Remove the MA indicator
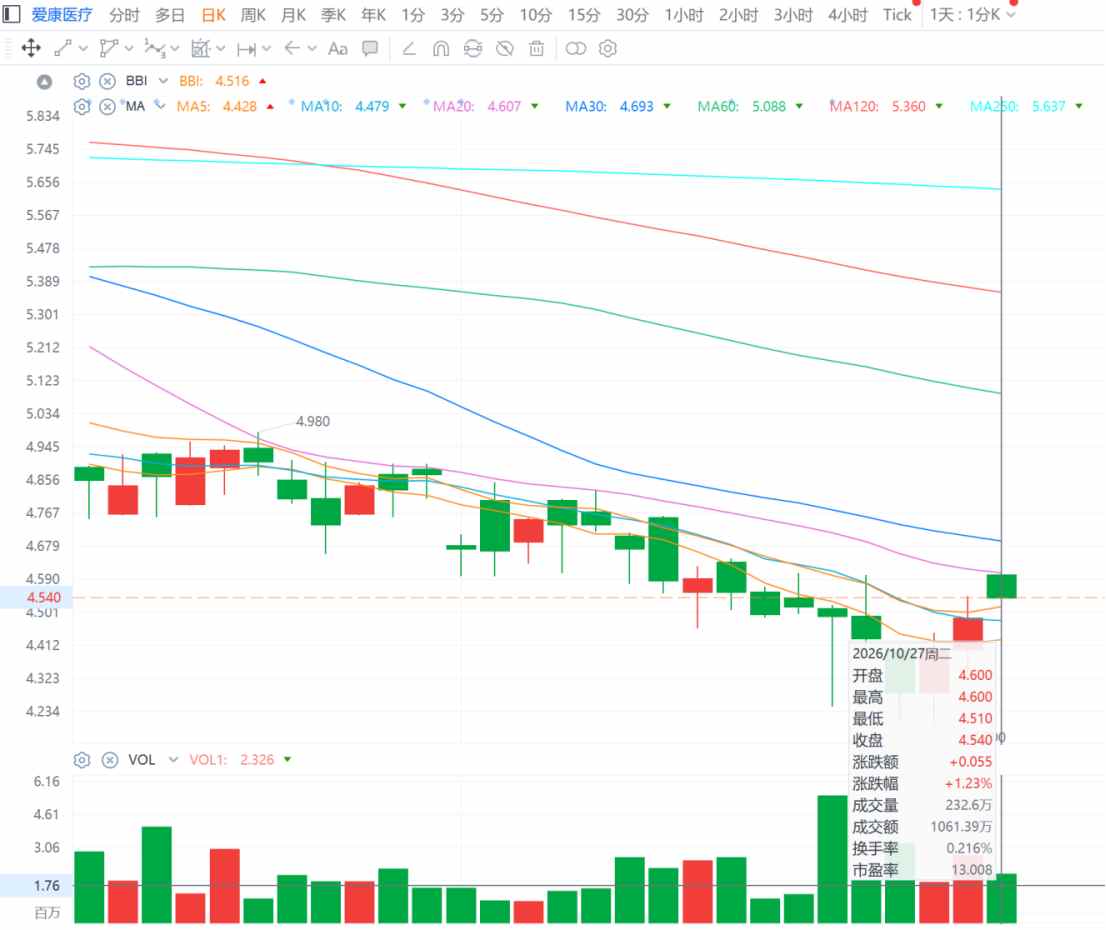This screenshot has height=930, width=1106. (107, 107)
